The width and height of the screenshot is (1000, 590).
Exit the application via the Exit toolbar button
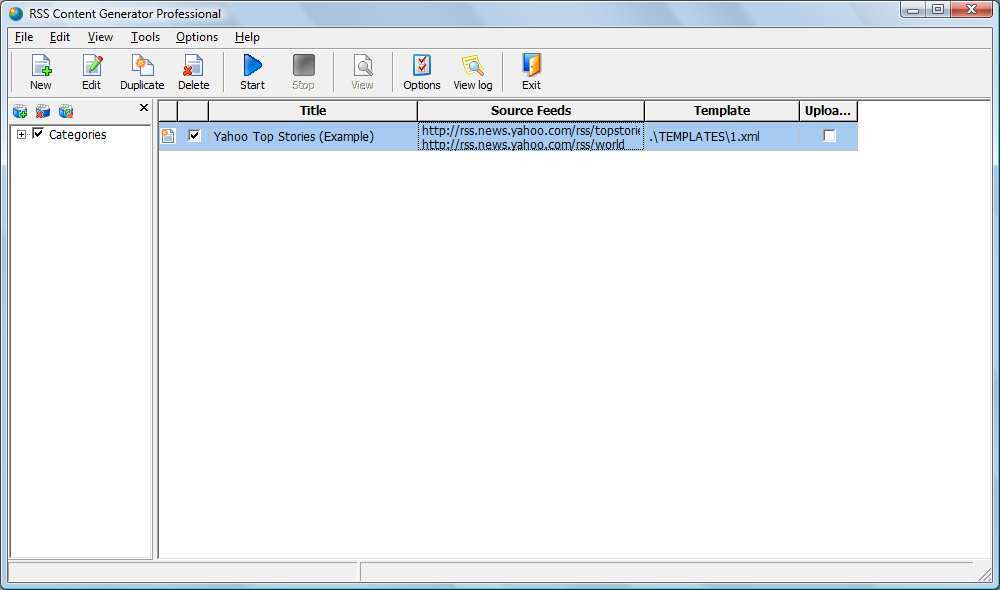click(x=530, y=70)
